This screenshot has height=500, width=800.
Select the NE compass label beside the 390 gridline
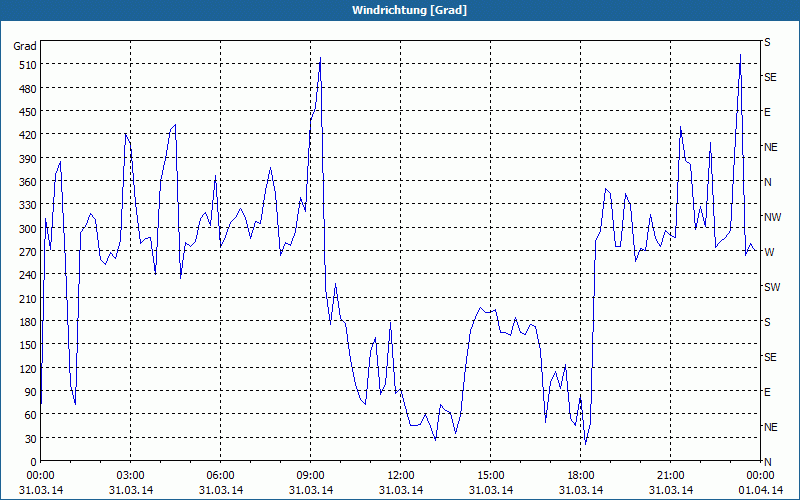(x=770, y=147)
